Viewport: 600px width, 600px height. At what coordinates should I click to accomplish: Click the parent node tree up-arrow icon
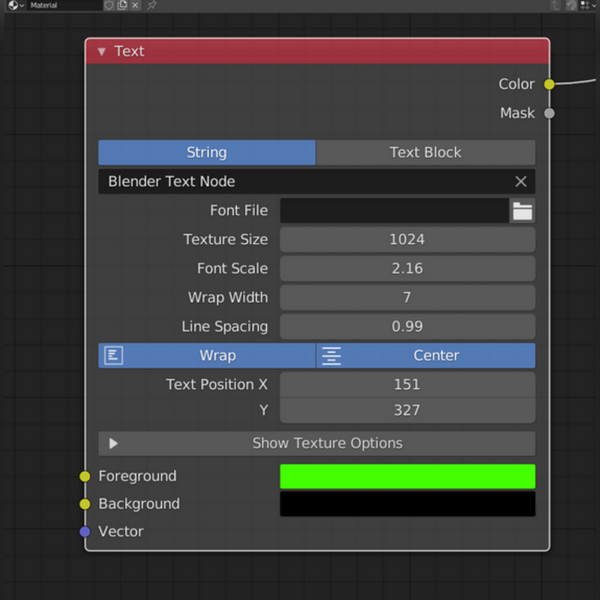tap(555, 5)
